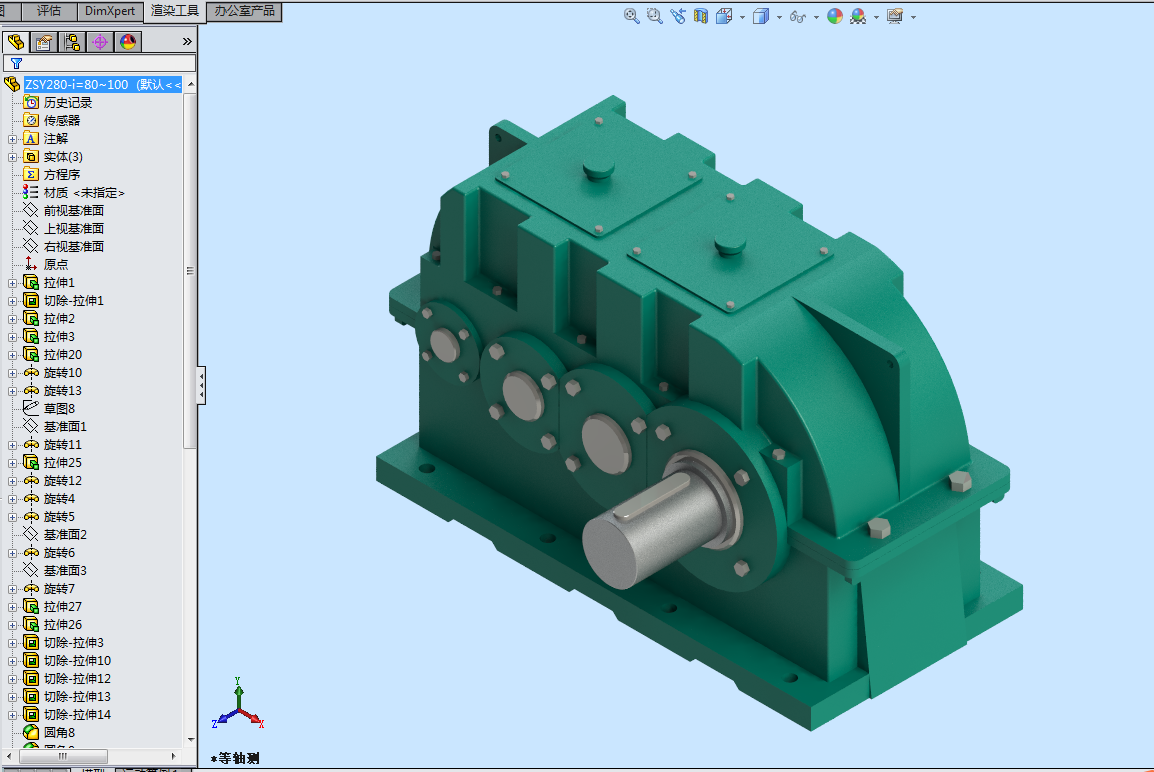The image size is (1154, 772).
Task: Select 历史记录 in feature tree
Action: [68, 102]
